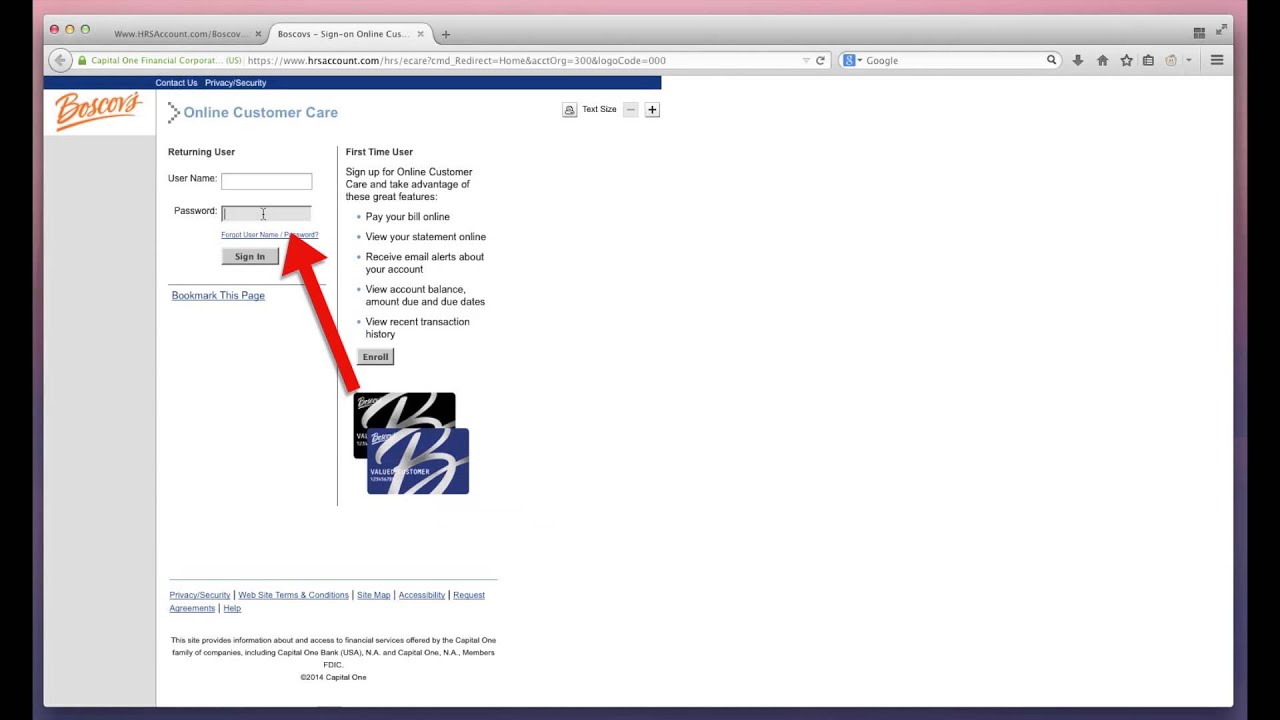Open the Site Map link
Image resolution: width=1280 pixels, height=720 pixels.
click(373, 595)
